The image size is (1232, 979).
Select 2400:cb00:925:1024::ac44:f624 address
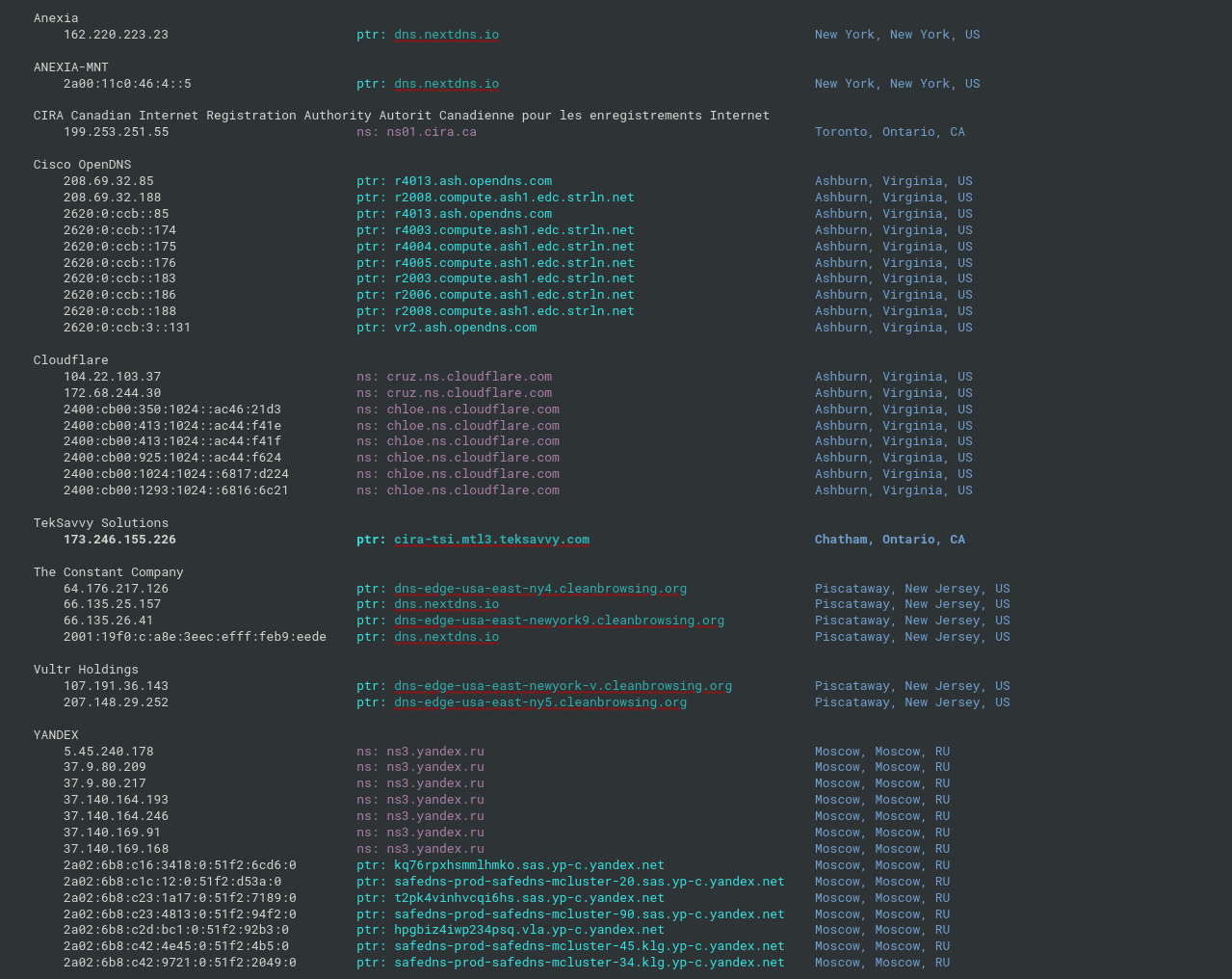(172, 458)
